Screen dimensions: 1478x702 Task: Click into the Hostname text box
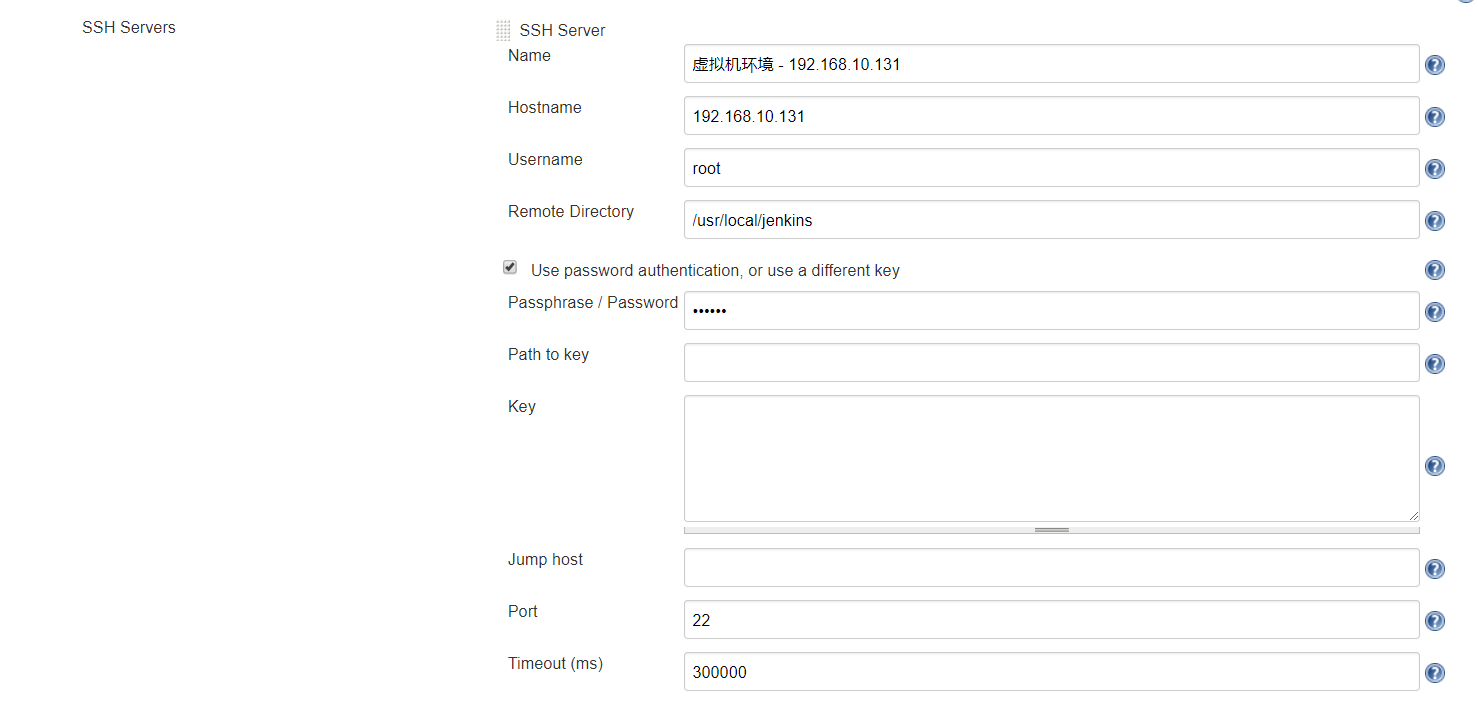point(1050,116)
